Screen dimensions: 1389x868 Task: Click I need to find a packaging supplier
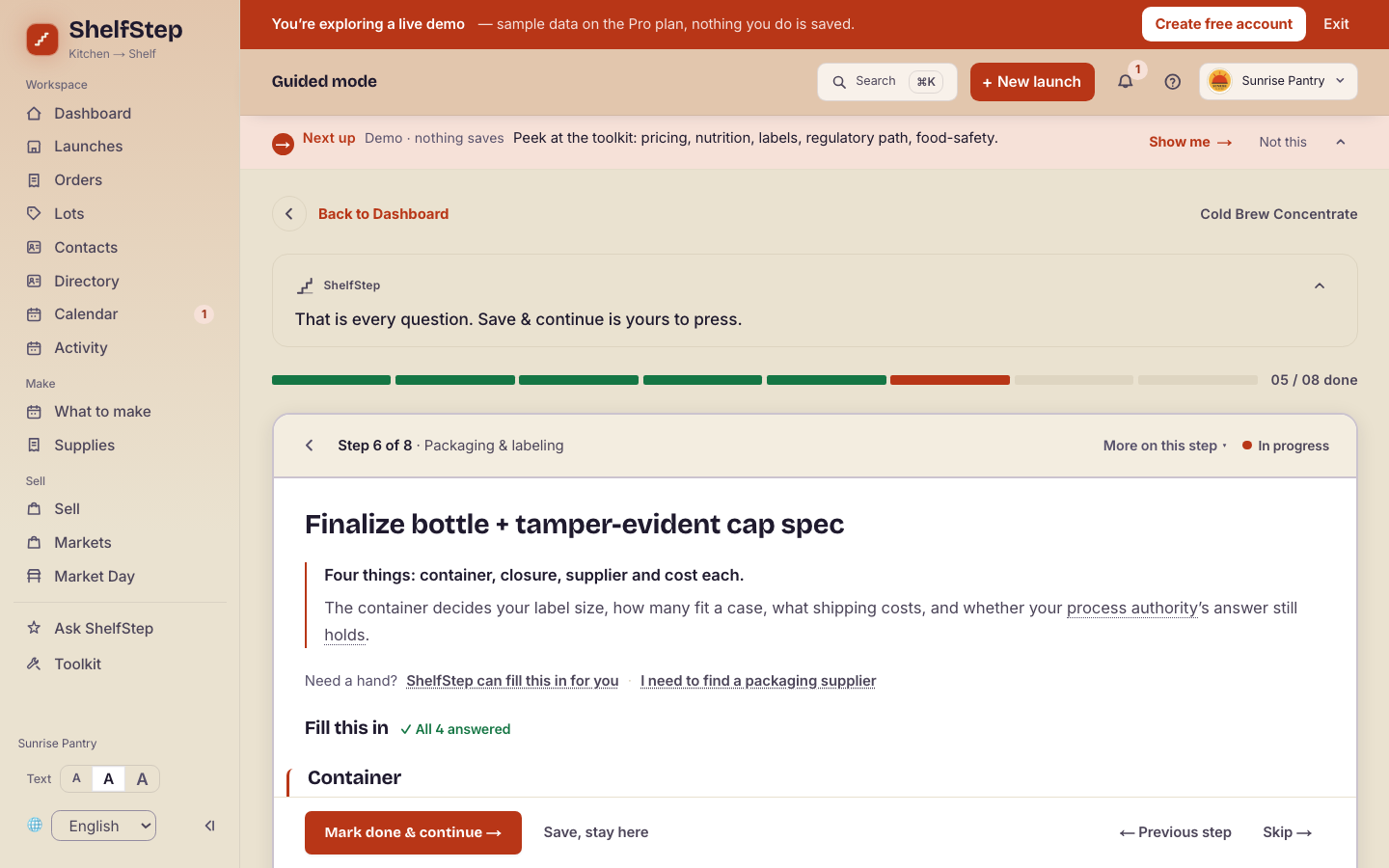click(x=758, y=681)
